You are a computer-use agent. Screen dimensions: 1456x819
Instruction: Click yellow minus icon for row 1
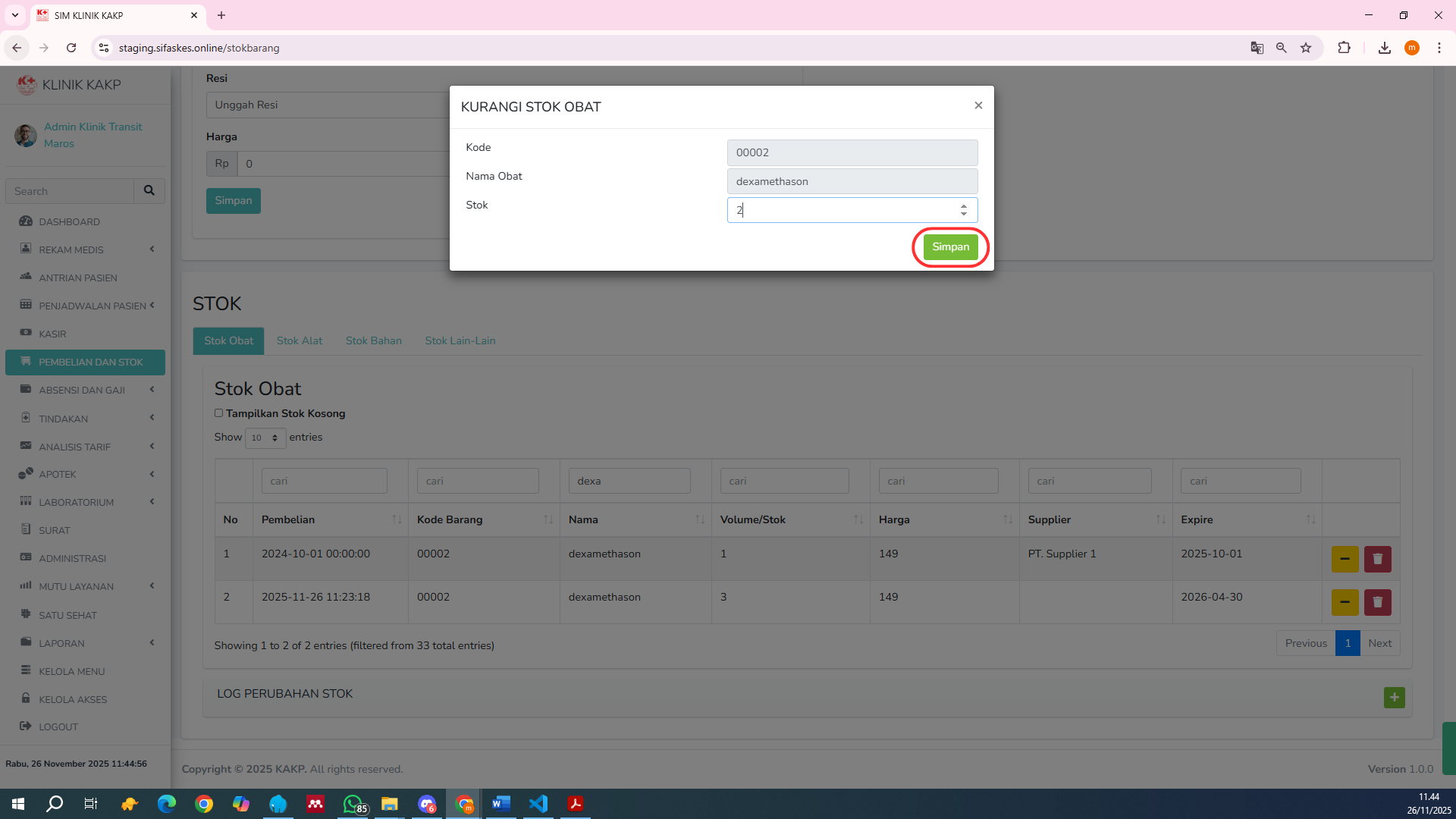click(x=1345, y=560)
